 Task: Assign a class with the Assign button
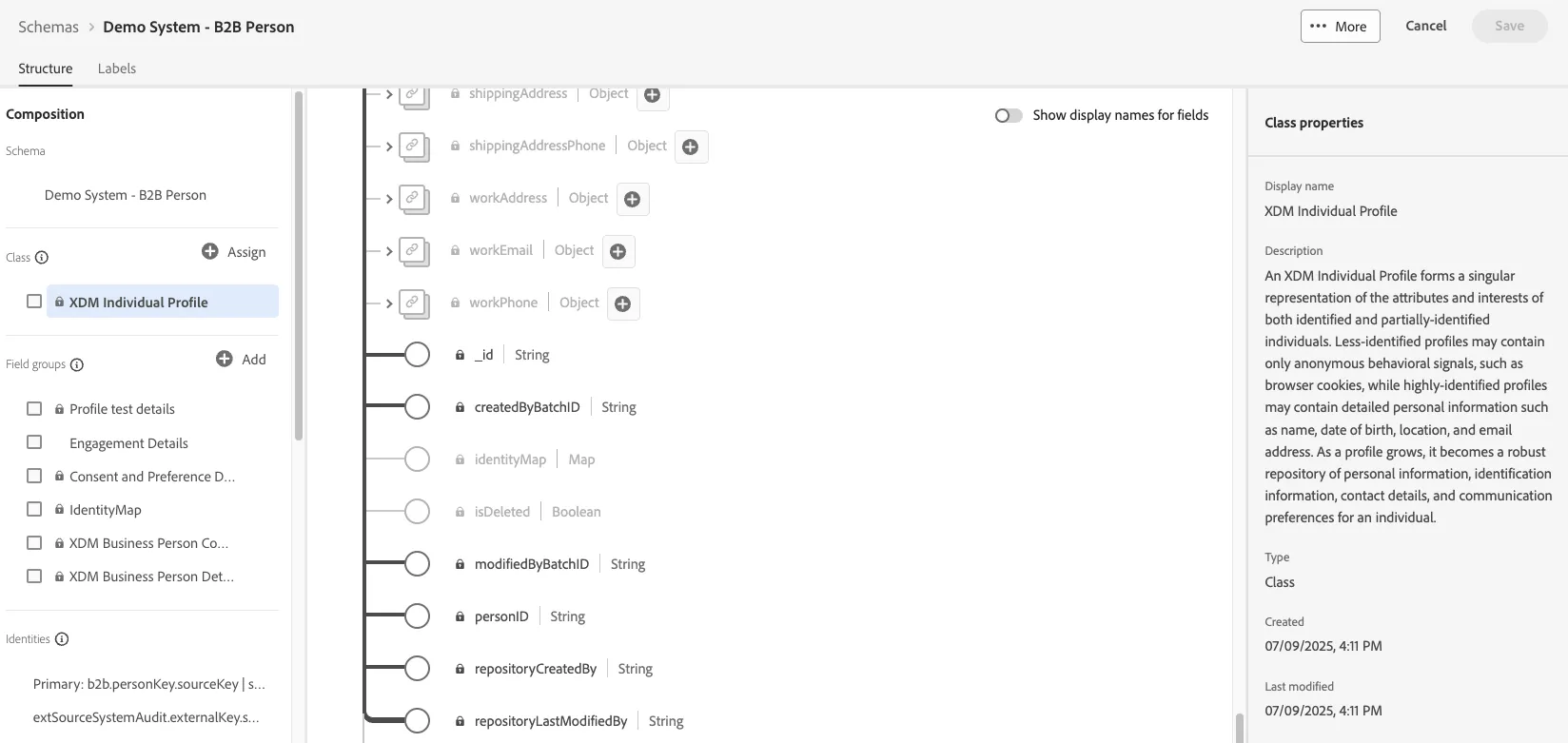(234, 252)
